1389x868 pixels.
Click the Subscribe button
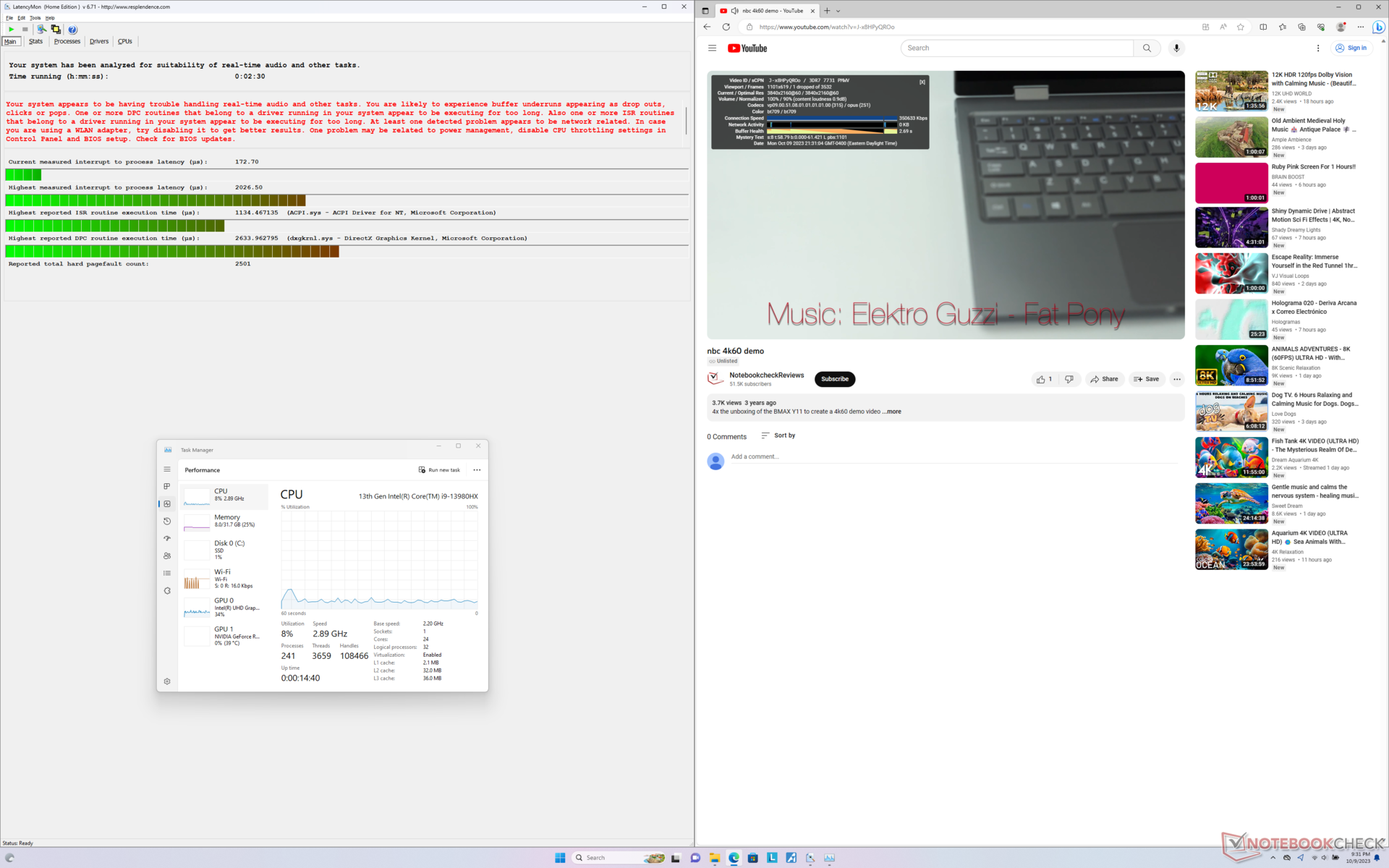tap(834, 379)
